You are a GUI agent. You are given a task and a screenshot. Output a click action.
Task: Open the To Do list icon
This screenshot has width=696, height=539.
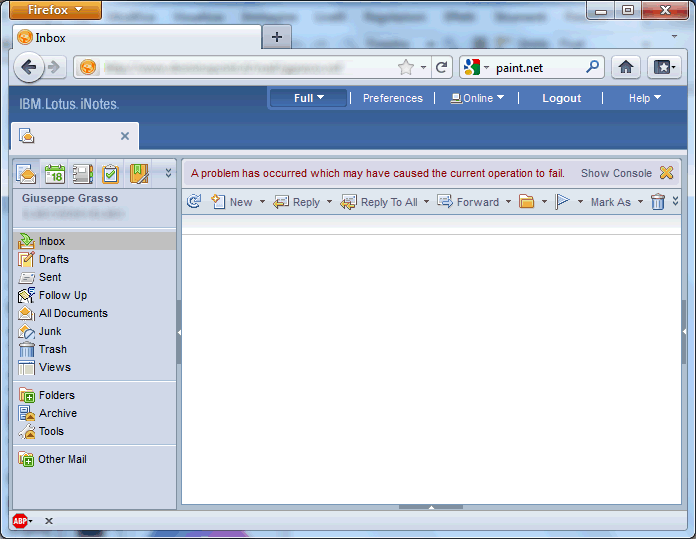[110, 174]
